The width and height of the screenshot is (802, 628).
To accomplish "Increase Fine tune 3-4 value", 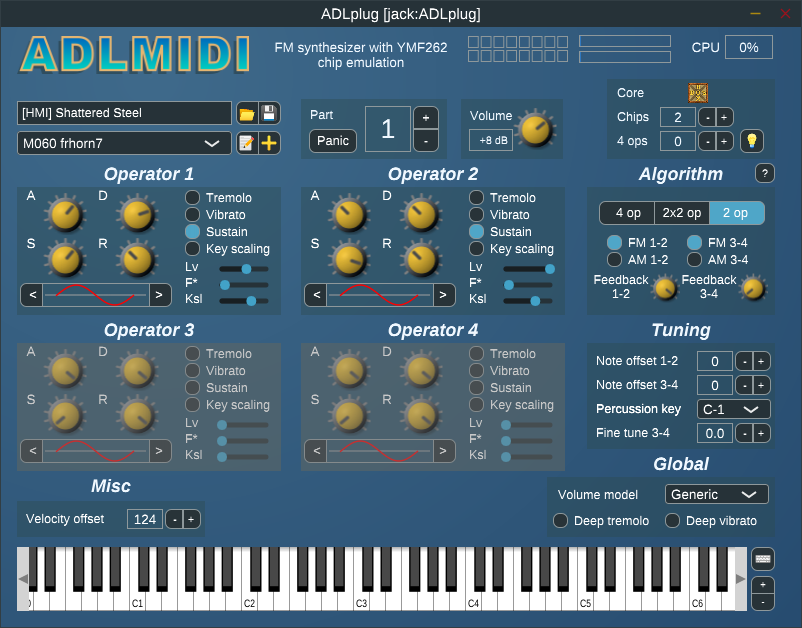I will point(761,434).
